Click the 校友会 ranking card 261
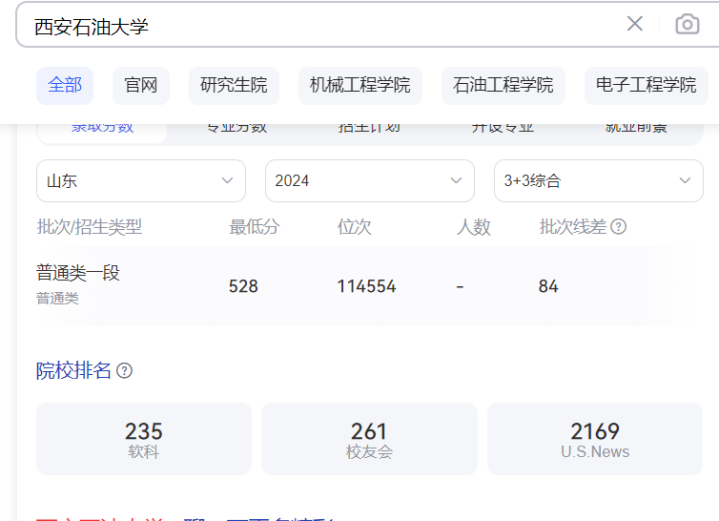Image resolution: width=719 pixels, height=521 pixels. [x=369, y=439]
